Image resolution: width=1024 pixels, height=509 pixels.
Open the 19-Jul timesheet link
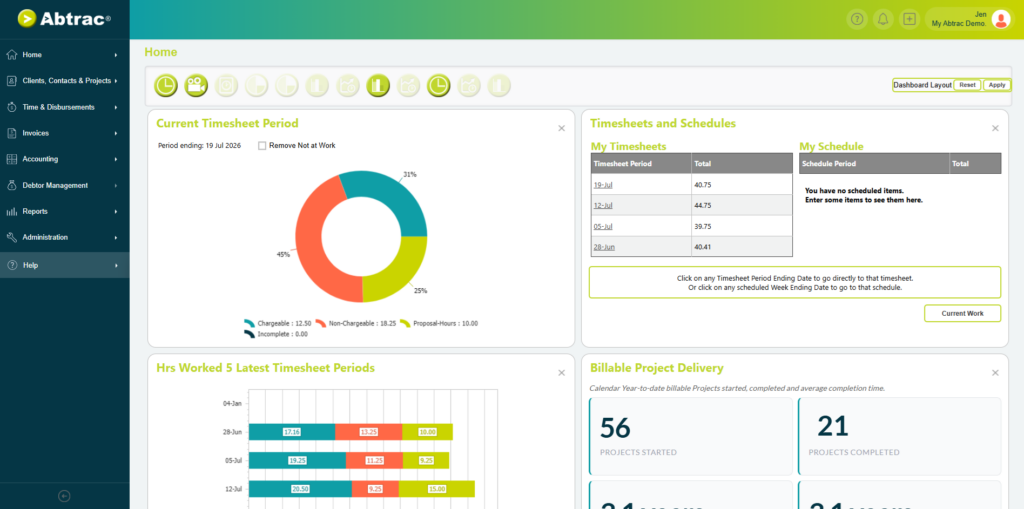coord(603,185)
